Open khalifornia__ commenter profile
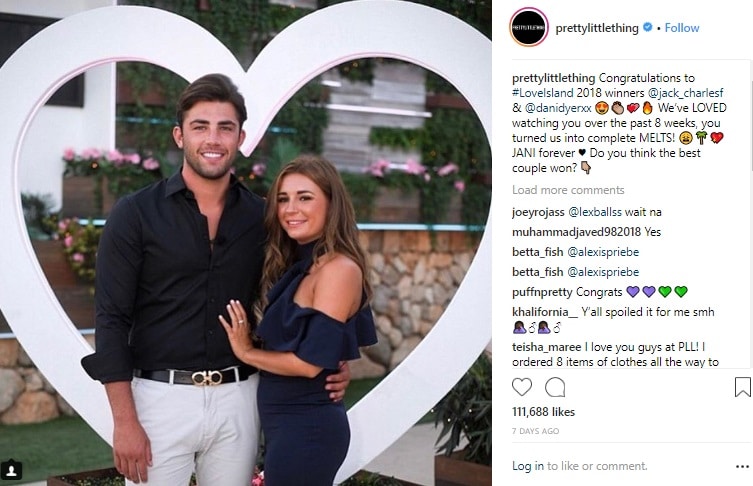 pyautogui.click(x=545, y=312)
